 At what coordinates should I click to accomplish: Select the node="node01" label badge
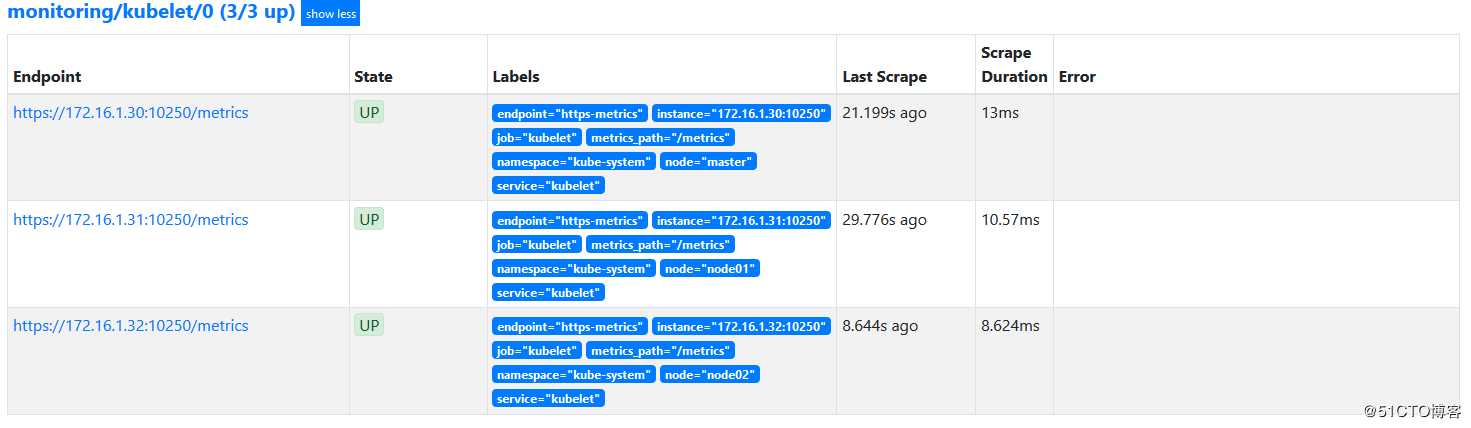coord(710,269)
